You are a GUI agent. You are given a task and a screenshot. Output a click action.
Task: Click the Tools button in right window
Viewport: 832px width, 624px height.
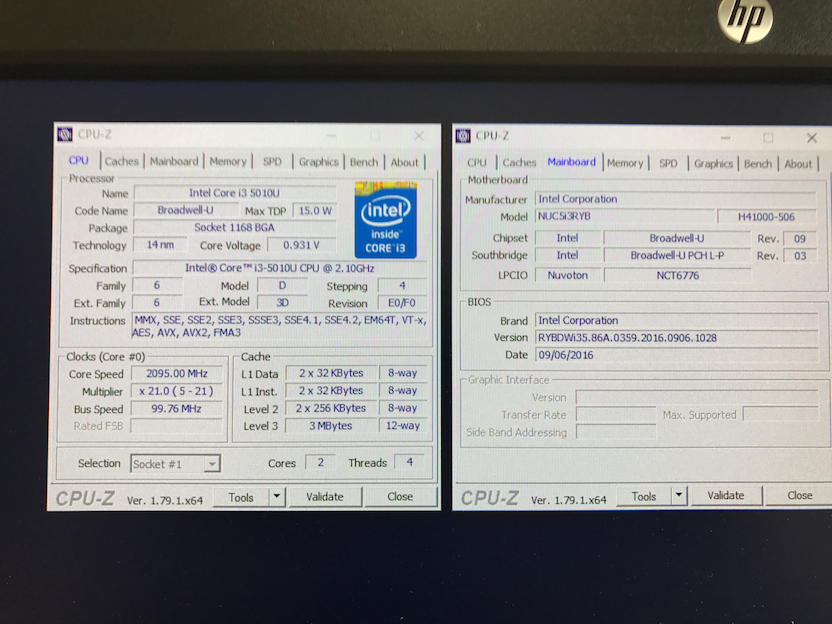[x=643, y=496]
